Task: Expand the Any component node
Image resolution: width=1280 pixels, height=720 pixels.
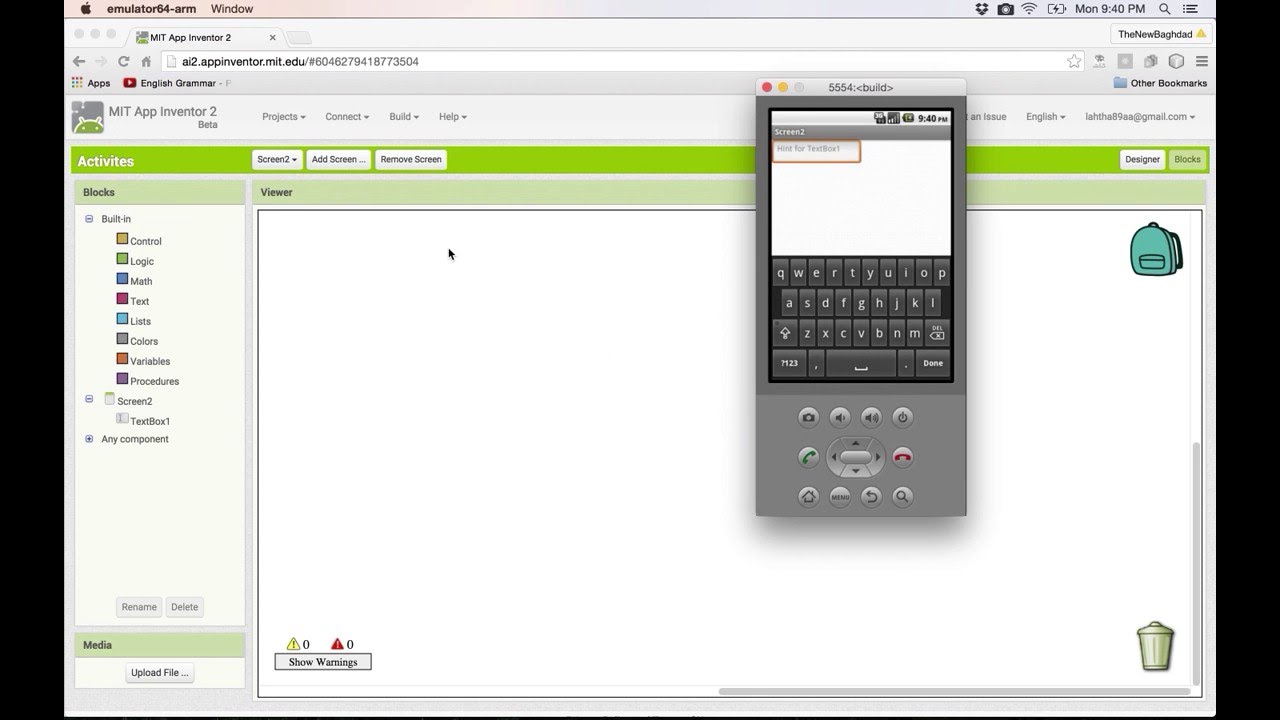Action: tap(89, 439)
